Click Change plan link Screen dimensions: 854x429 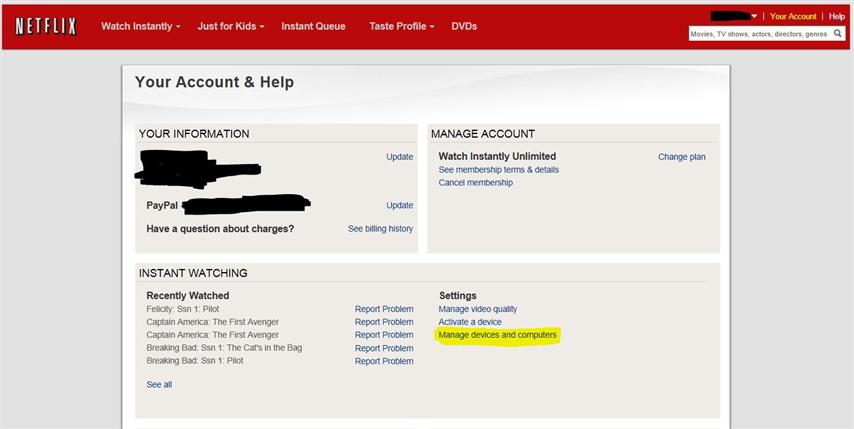[681, 157]
